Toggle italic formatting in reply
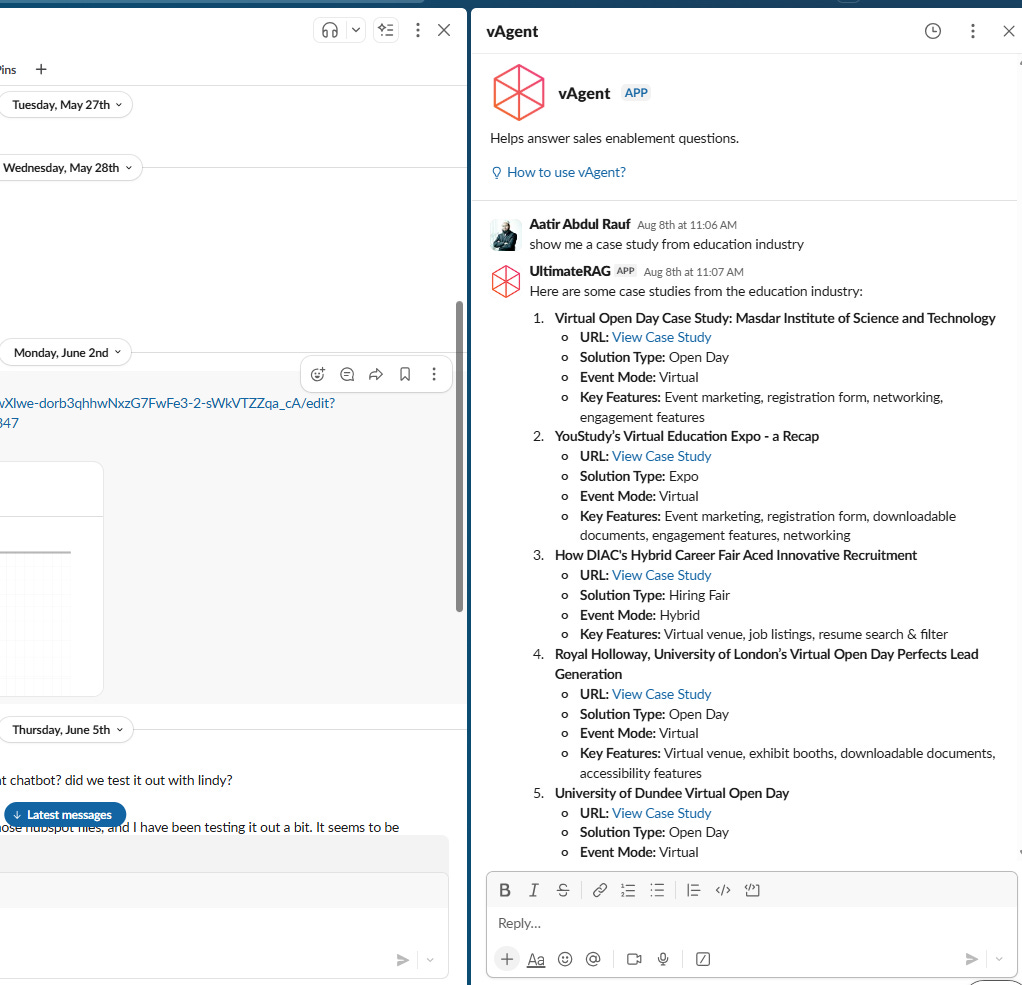Screen dimensions: 1022x985 534,890
